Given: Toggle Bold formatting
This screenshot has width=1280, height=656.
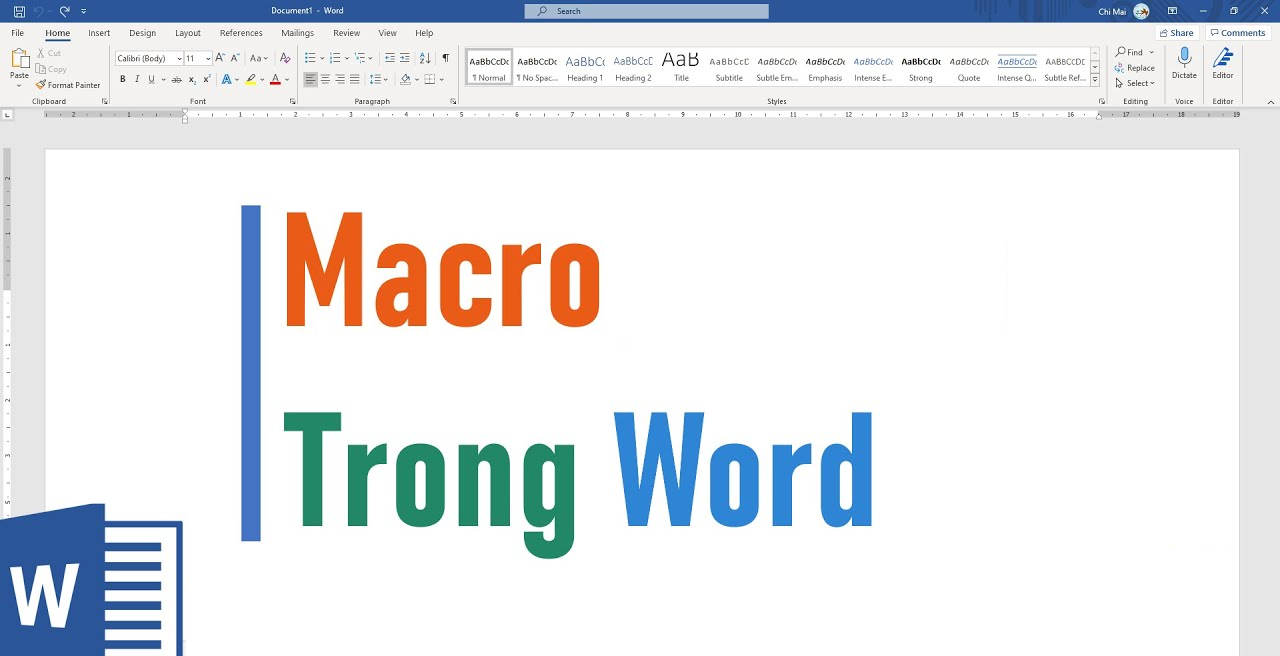Looking at the screenshot, I should tap(123, 79).
